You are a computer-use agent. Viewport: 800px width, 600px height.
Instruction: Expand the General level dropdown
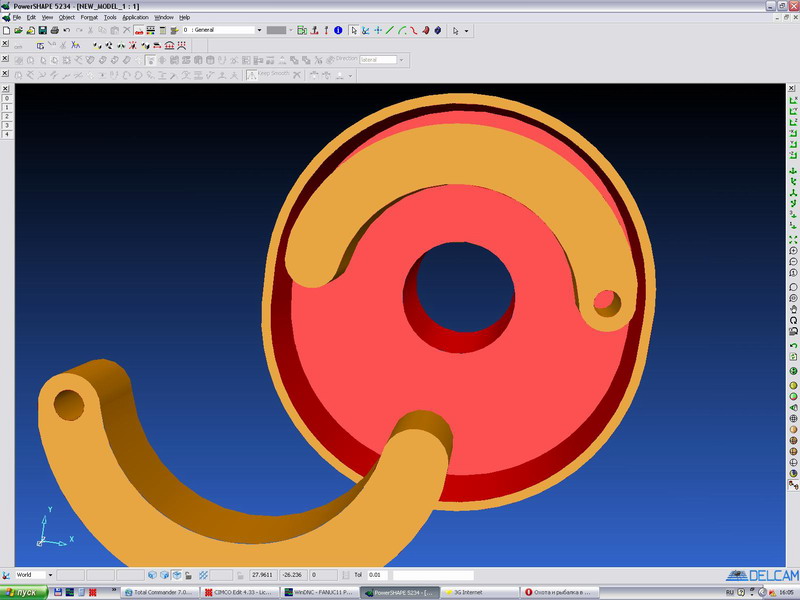(x=259, y=31)
